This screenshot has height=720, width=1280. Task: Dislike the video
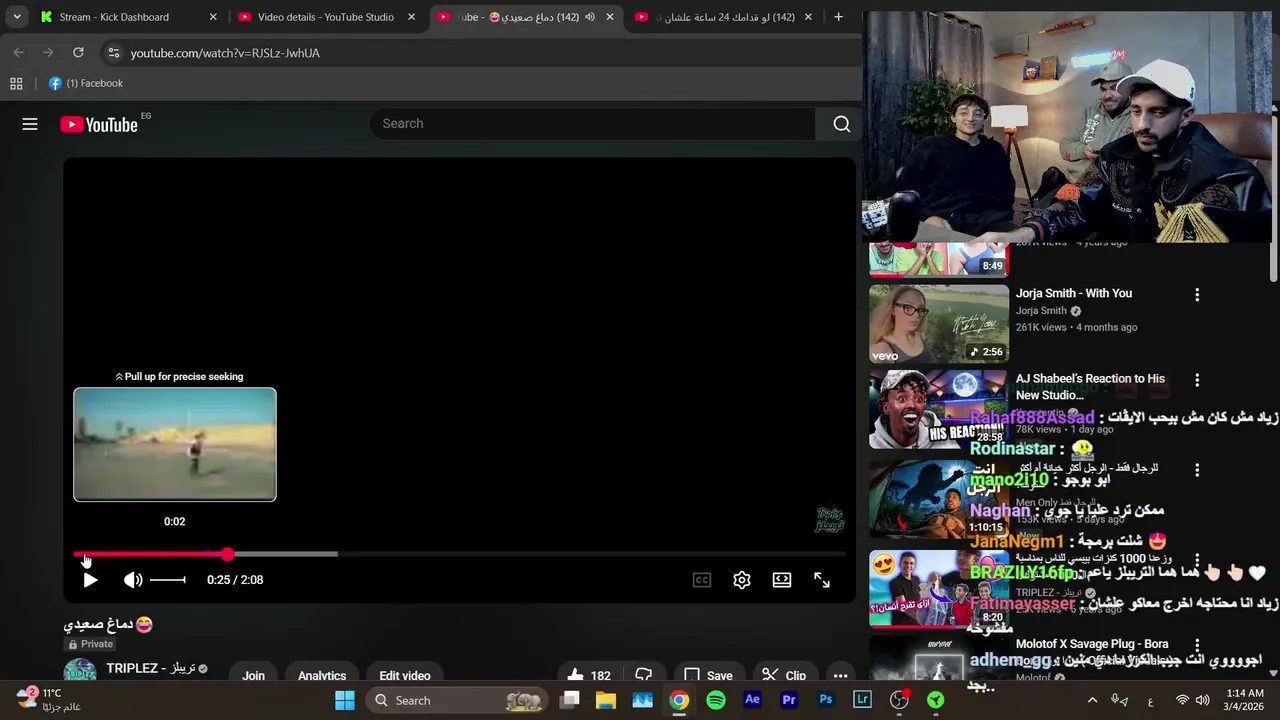644,675
